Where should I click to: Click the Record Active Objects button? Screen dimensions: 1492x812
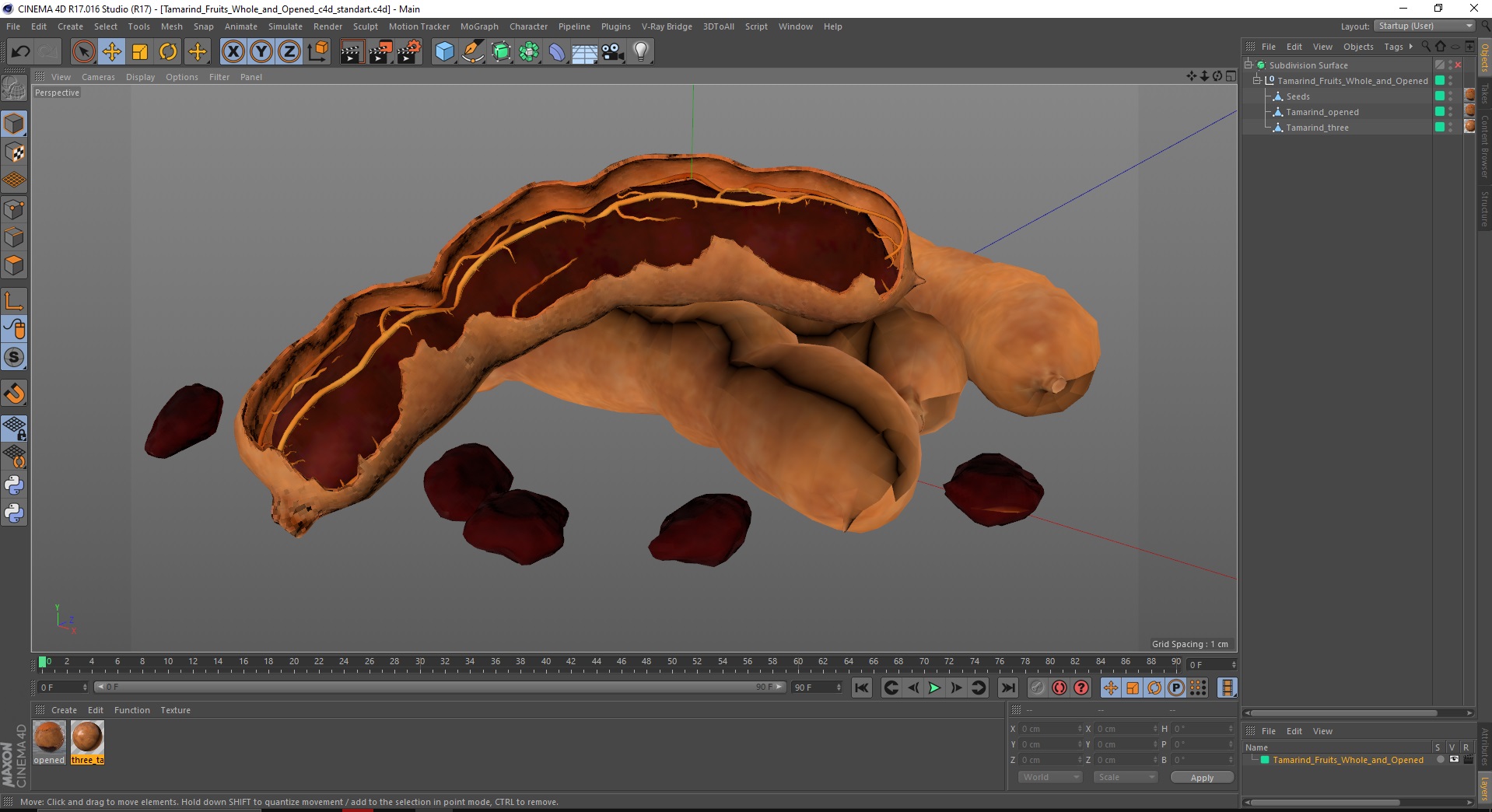[1037, 688]
